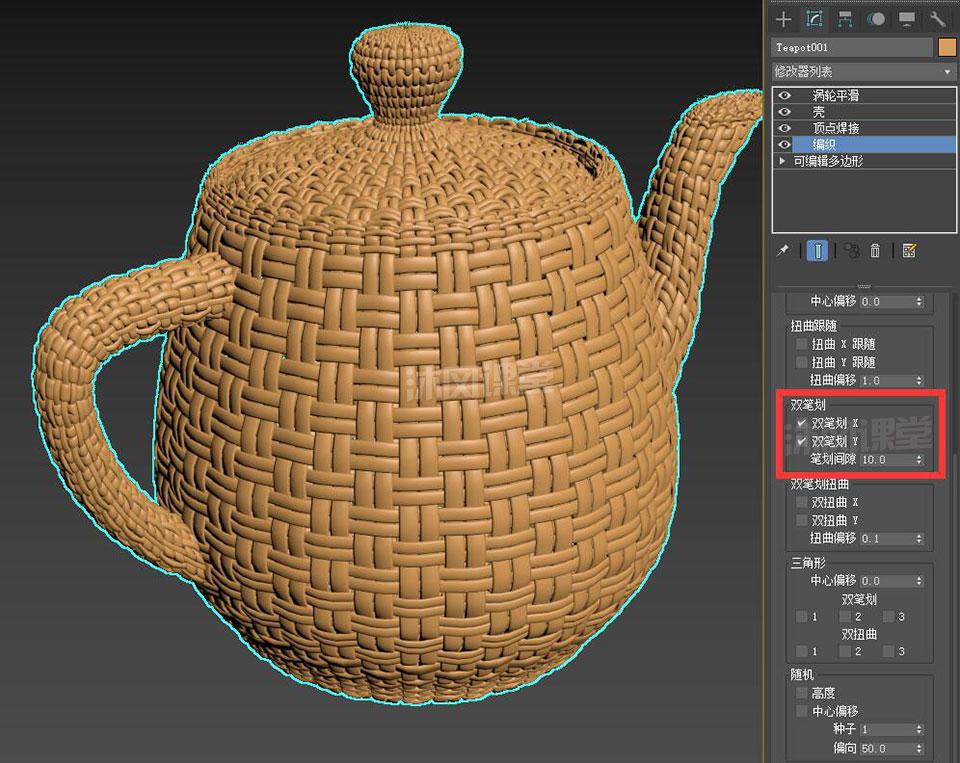Uncheck the 双笔划 X checkbox
Viewport: 960px width, 763px height.
(x=801, y=423)
